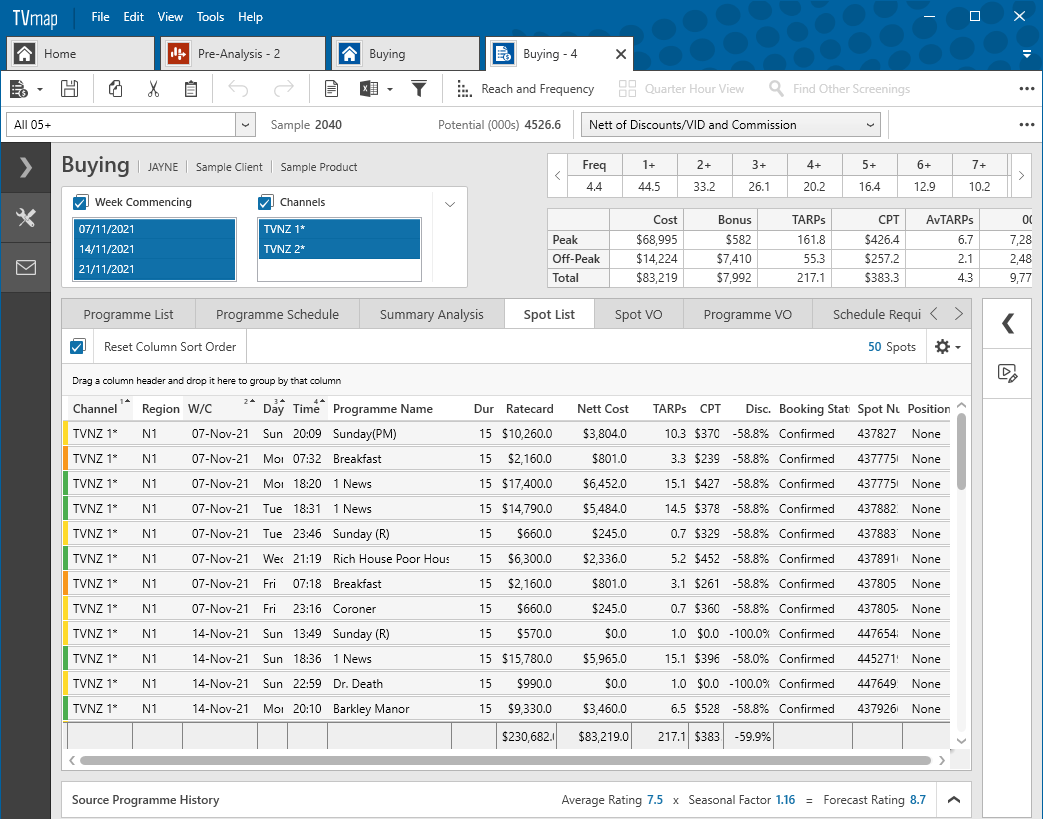Viewport: 1043px width, 819px height.
Task: Expand the left sidebar arrow
Action: (25, 167)
